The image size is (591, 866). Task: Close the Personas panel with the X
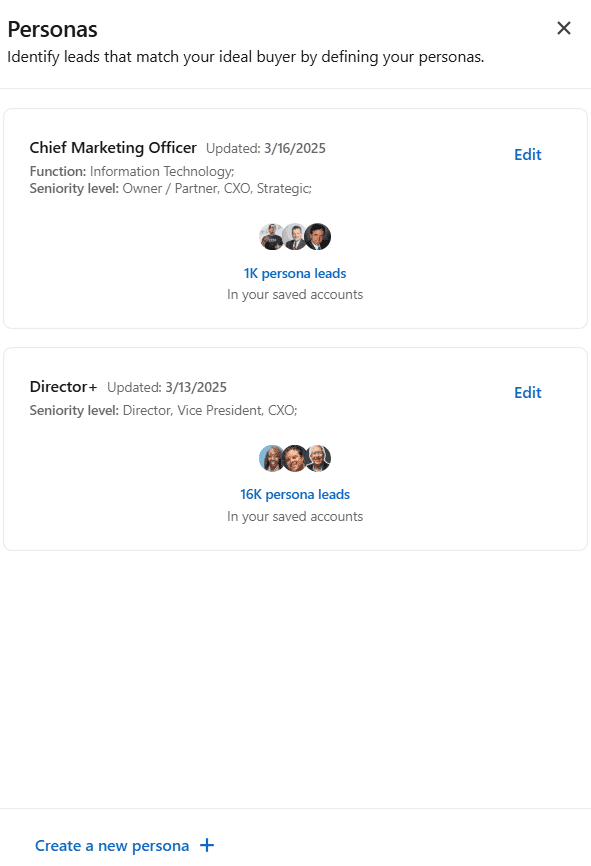(x=563, y=28)
